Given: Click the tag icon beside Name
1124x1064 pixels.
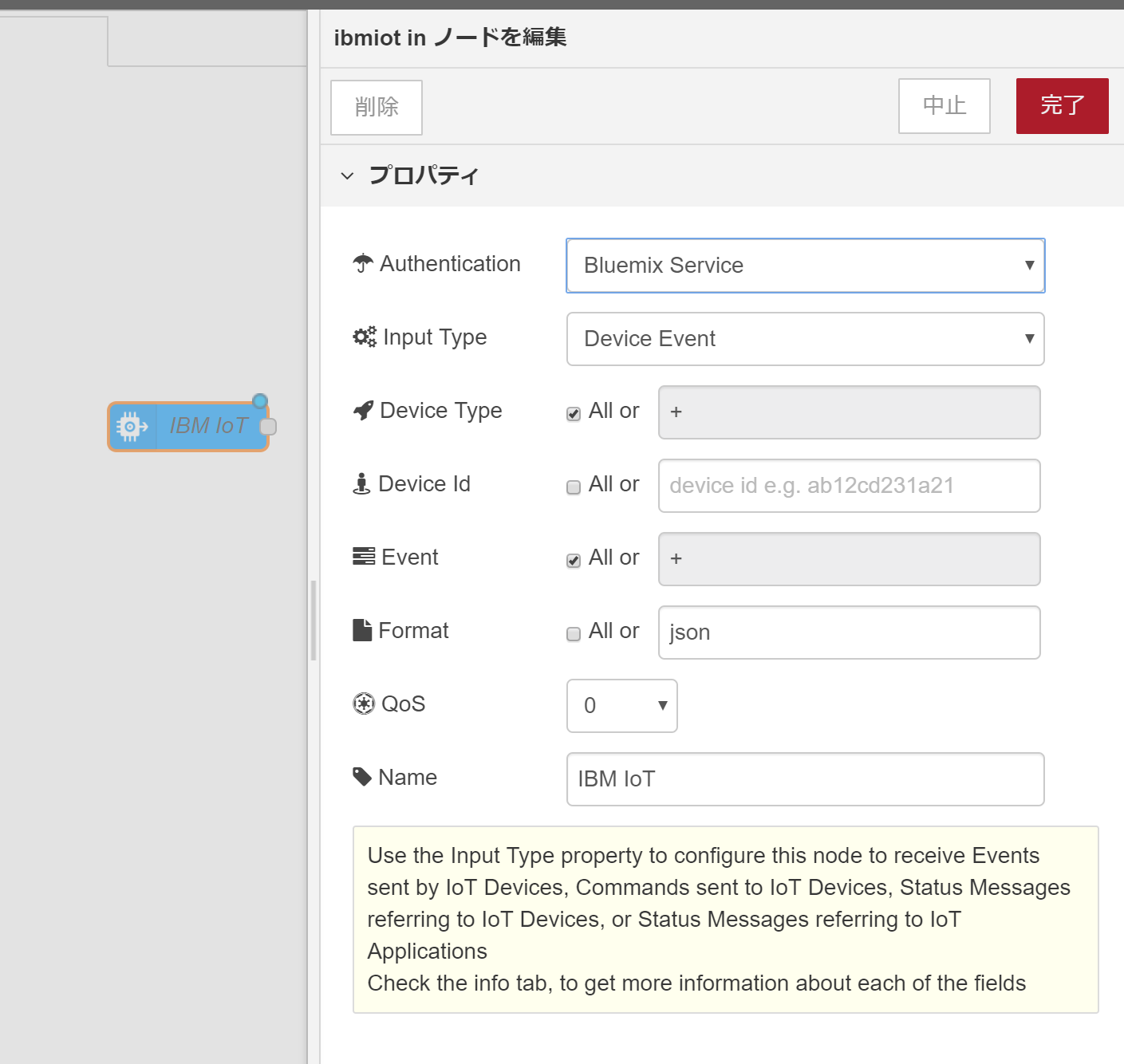Looking at the screenshot, I should (362, 777).
